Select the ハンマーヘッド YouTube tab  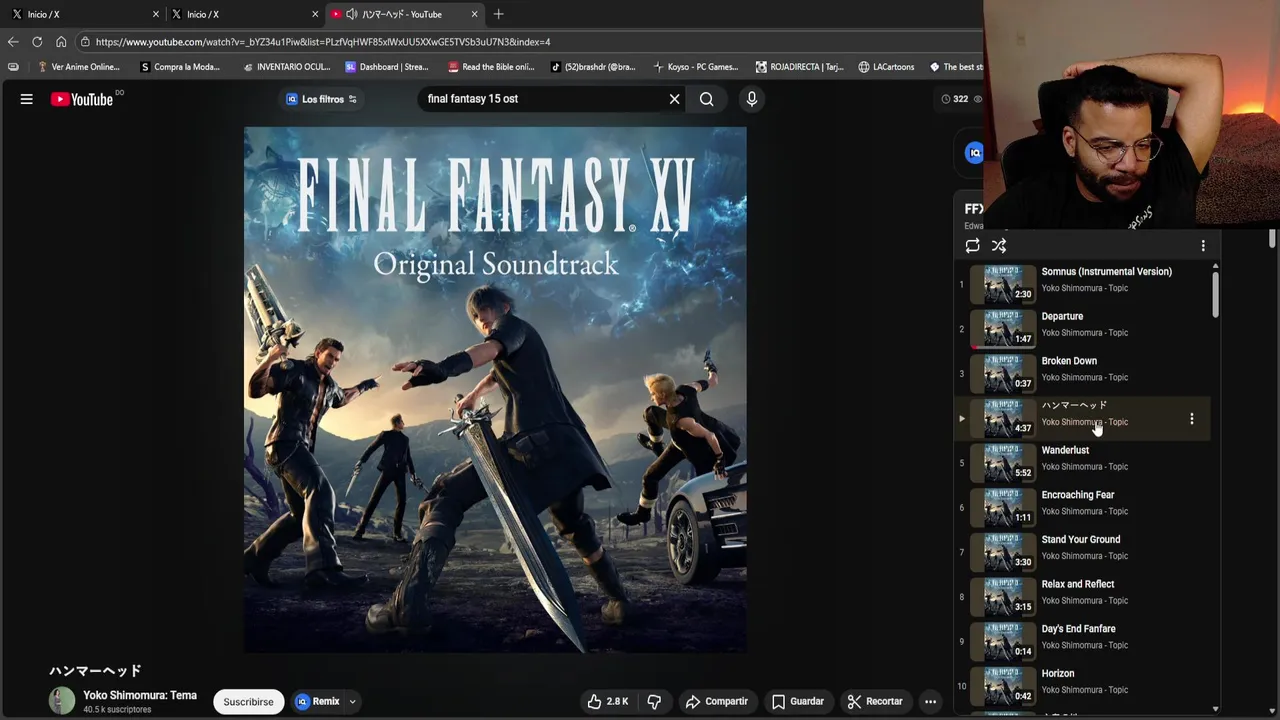[x=402, y=14]
